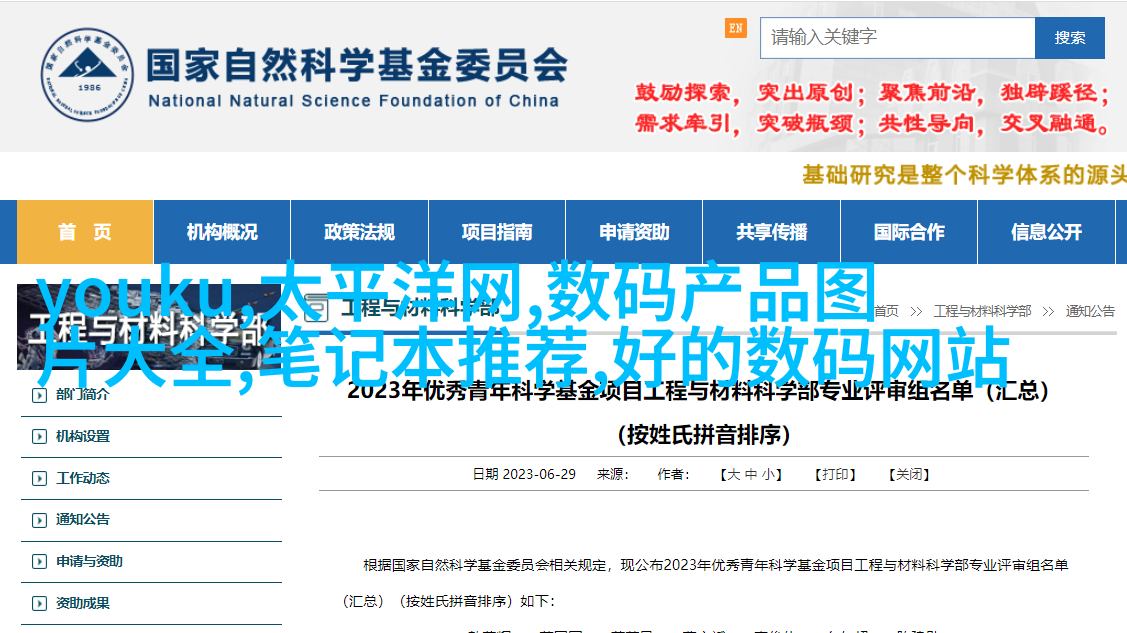Click arrow icon beside 资助成果
1127x633 pixels.
point(39,604)
